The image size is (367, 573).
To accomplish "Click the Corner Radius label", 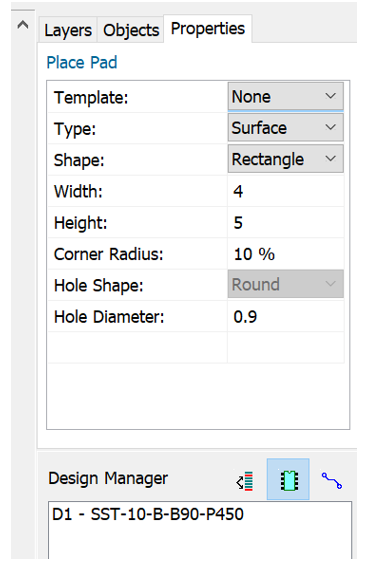I will coord(109,254).
